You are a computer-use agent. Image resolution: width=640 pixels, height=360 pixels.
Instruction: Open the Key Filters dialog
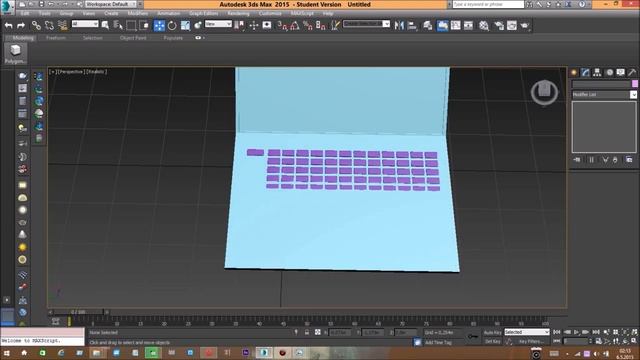pos(531,341)
